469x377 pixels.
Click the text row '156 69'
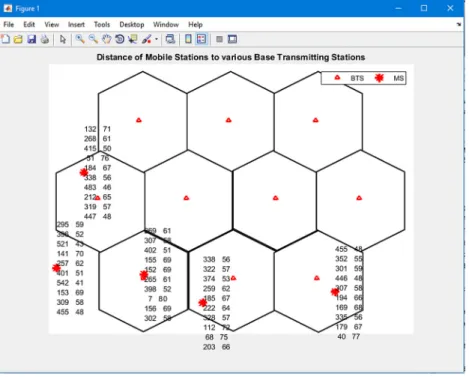point(158,309)
